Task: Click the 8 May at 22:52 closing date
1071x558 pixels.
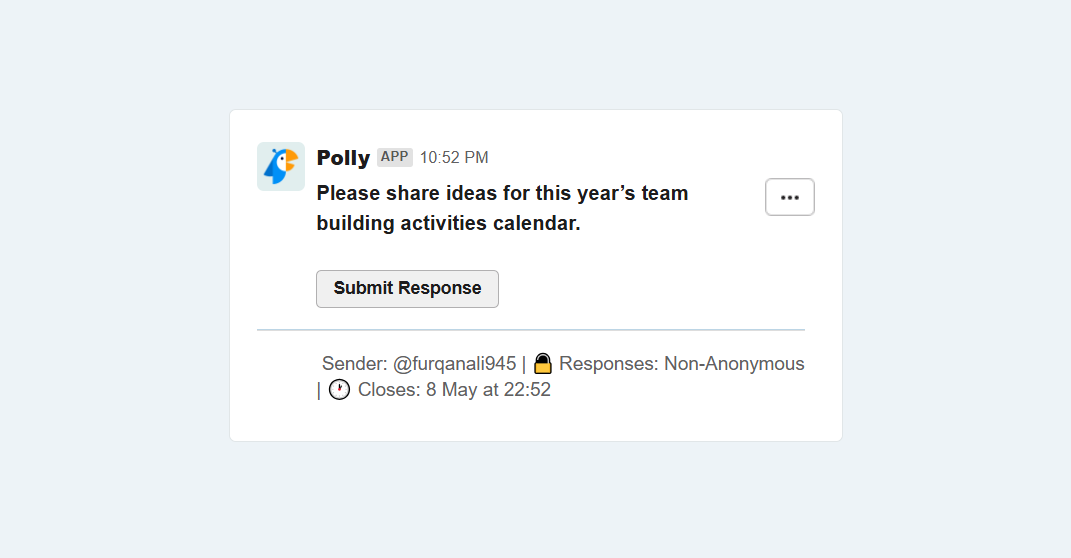Action: pos(488,389)
